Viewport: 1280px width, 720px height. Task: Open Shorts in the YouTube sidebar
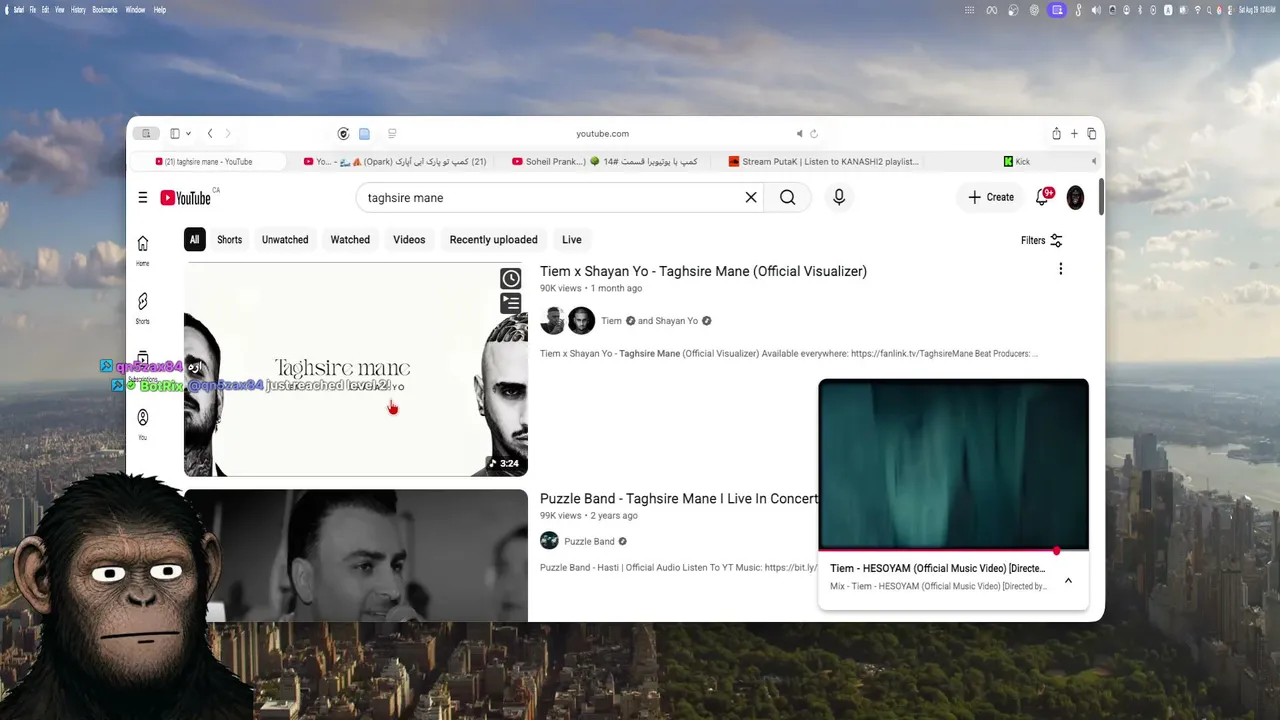tap(143, 308)
